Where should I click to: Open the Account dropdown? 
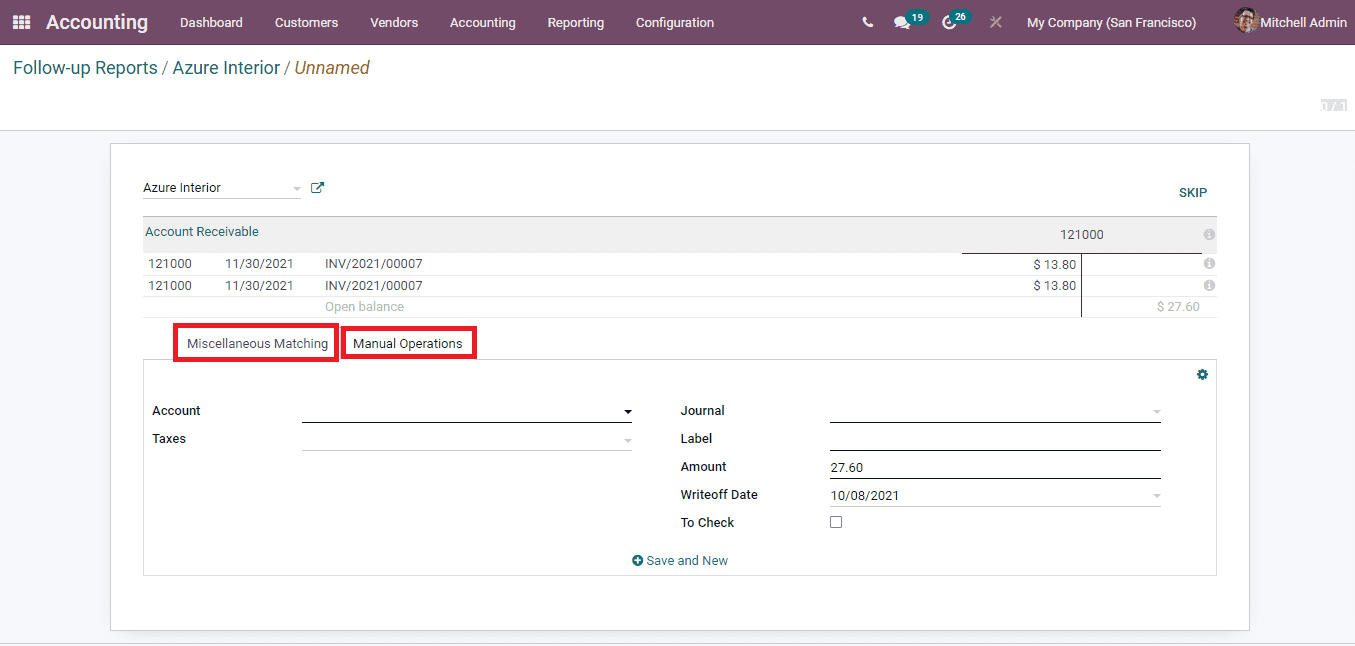click(x=628, y=411)
